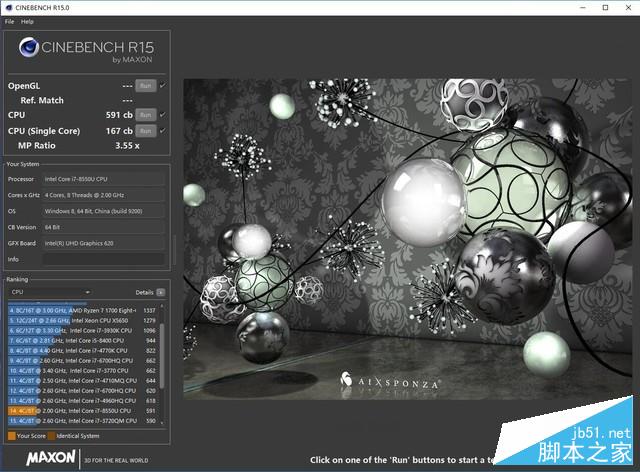Toggle the CPU Single Core checkbox

point(162,131)
